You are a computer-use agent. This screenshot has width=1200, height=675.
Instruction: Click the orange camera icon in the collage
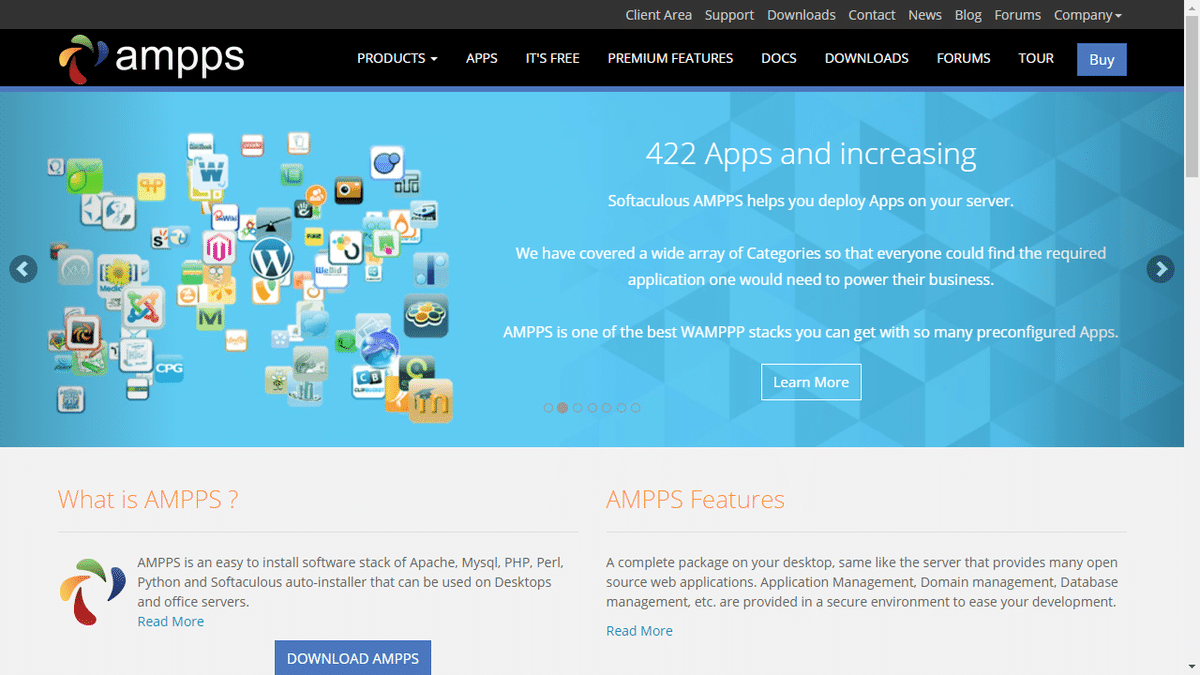click(x=348, y=189)
